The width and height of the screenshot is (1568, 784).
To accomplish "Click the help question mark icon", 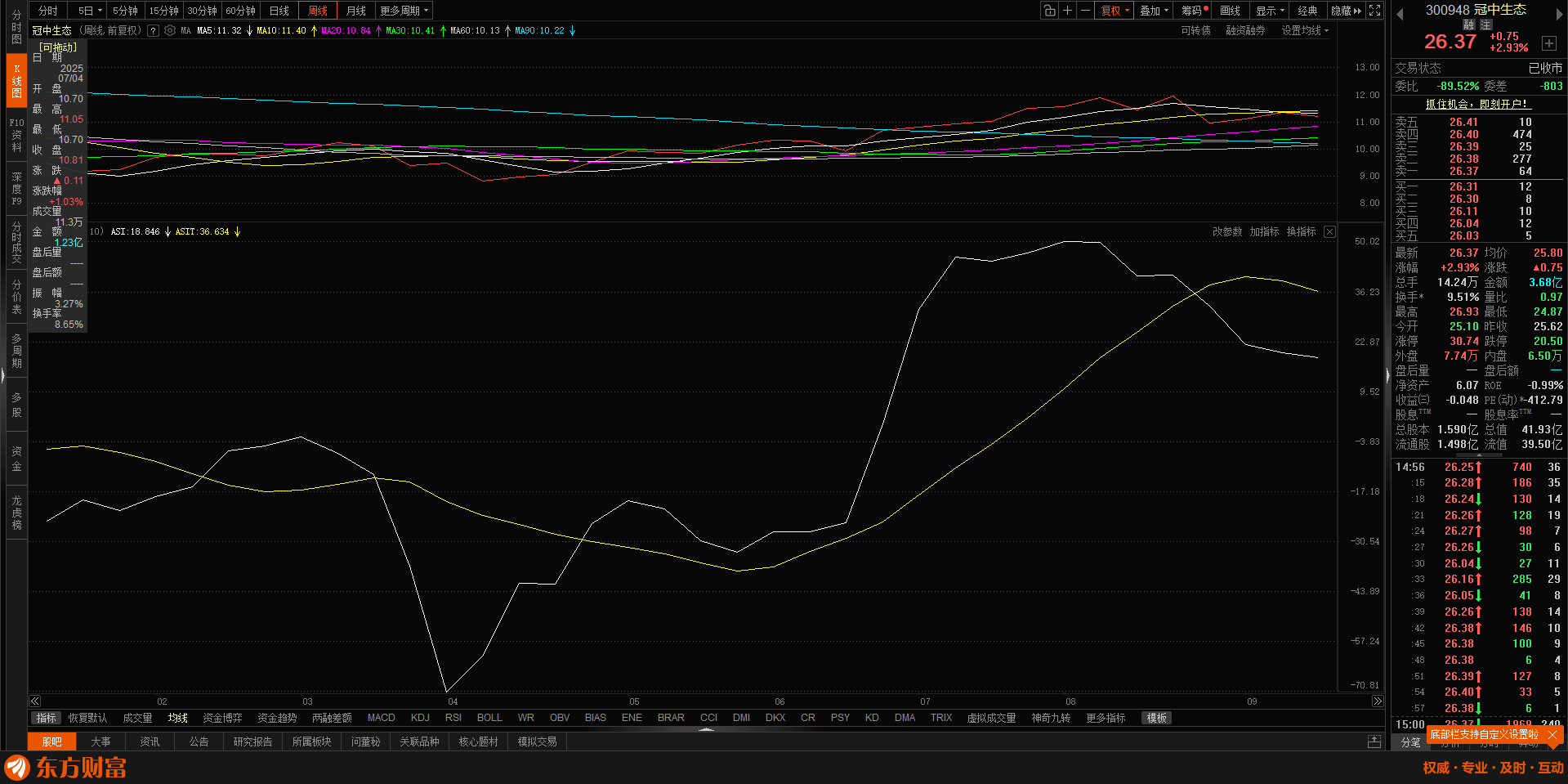I will pos(153,30).
